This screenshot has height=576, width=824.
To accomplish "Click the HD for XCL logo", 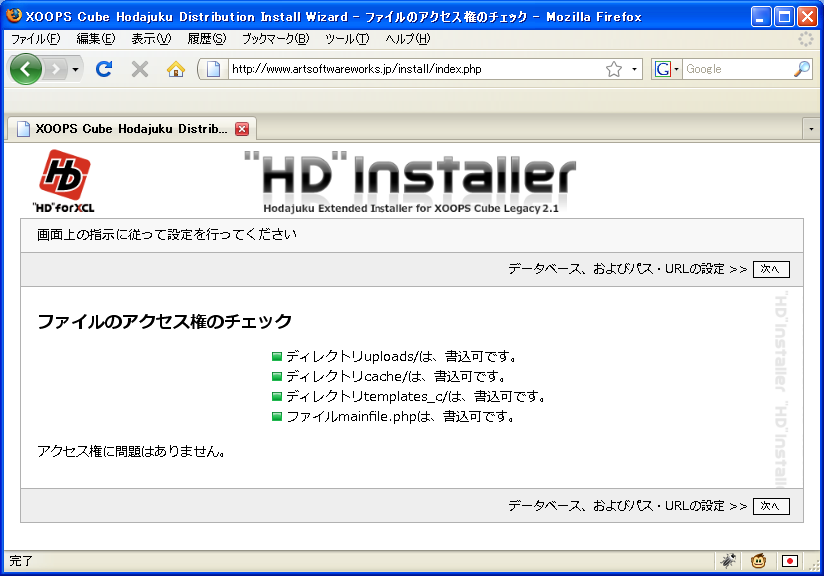I will 65,182.
